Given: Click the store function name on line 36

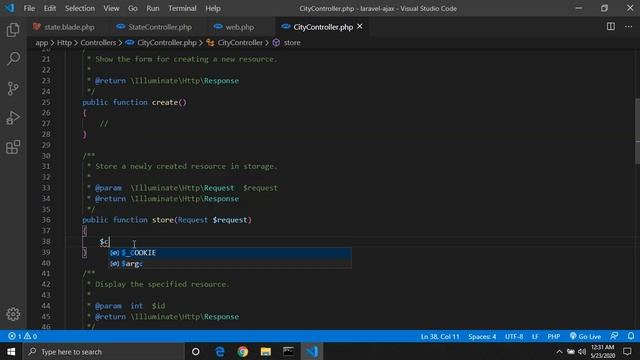Looking at the screenshot, I should (163, 220).
